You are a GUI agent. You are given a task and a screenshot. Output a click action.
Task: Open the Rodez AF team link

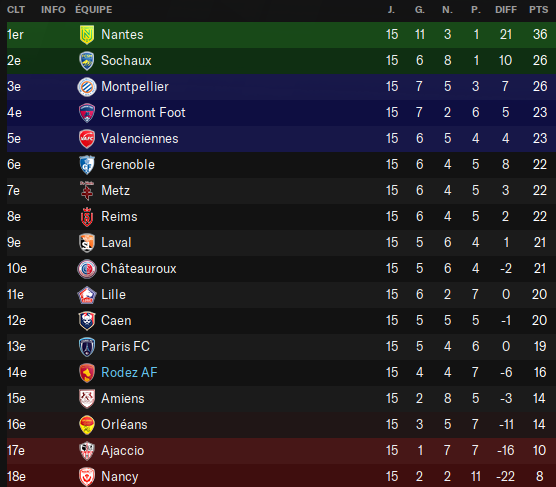[129, 372]
